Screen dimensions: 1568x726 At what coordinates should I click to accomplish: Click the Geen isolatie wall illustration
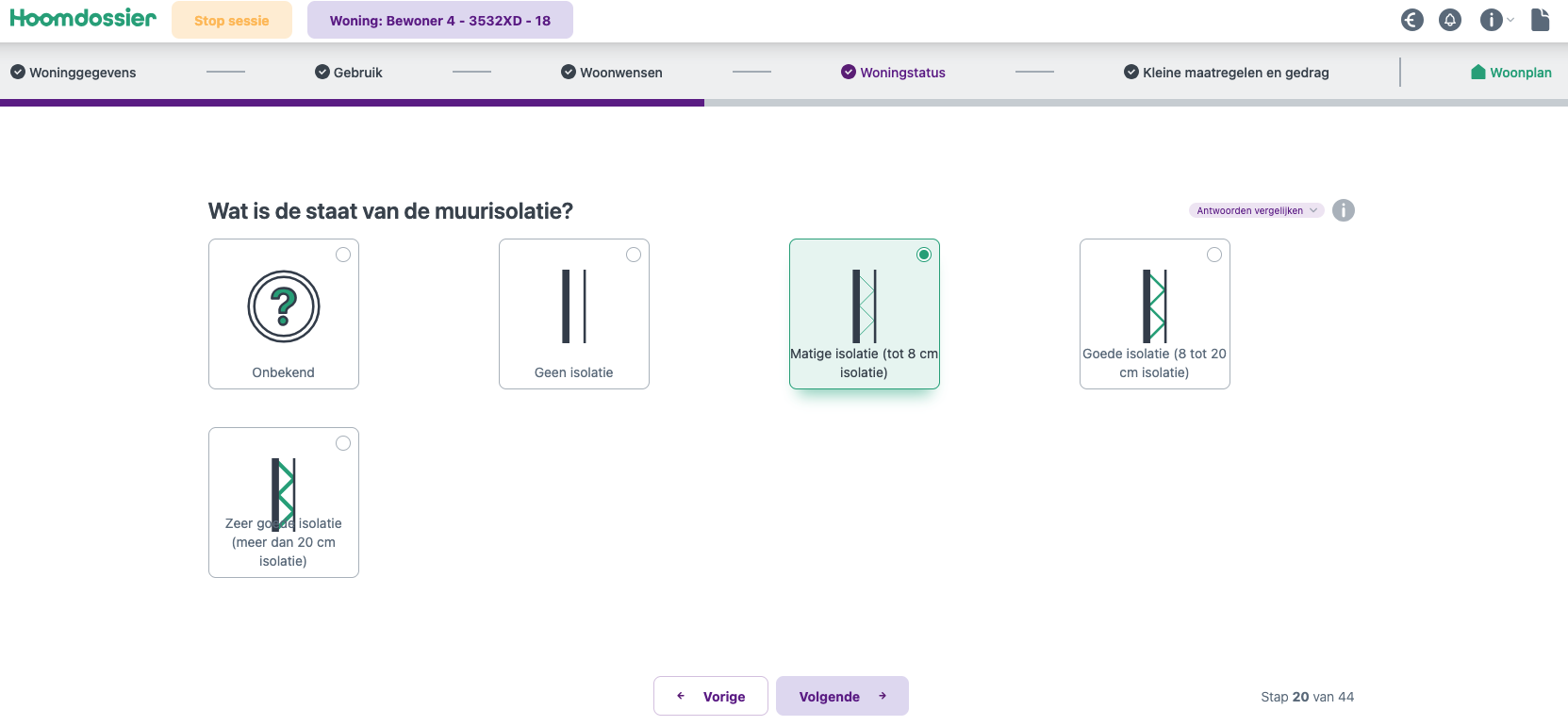[574, 306]
